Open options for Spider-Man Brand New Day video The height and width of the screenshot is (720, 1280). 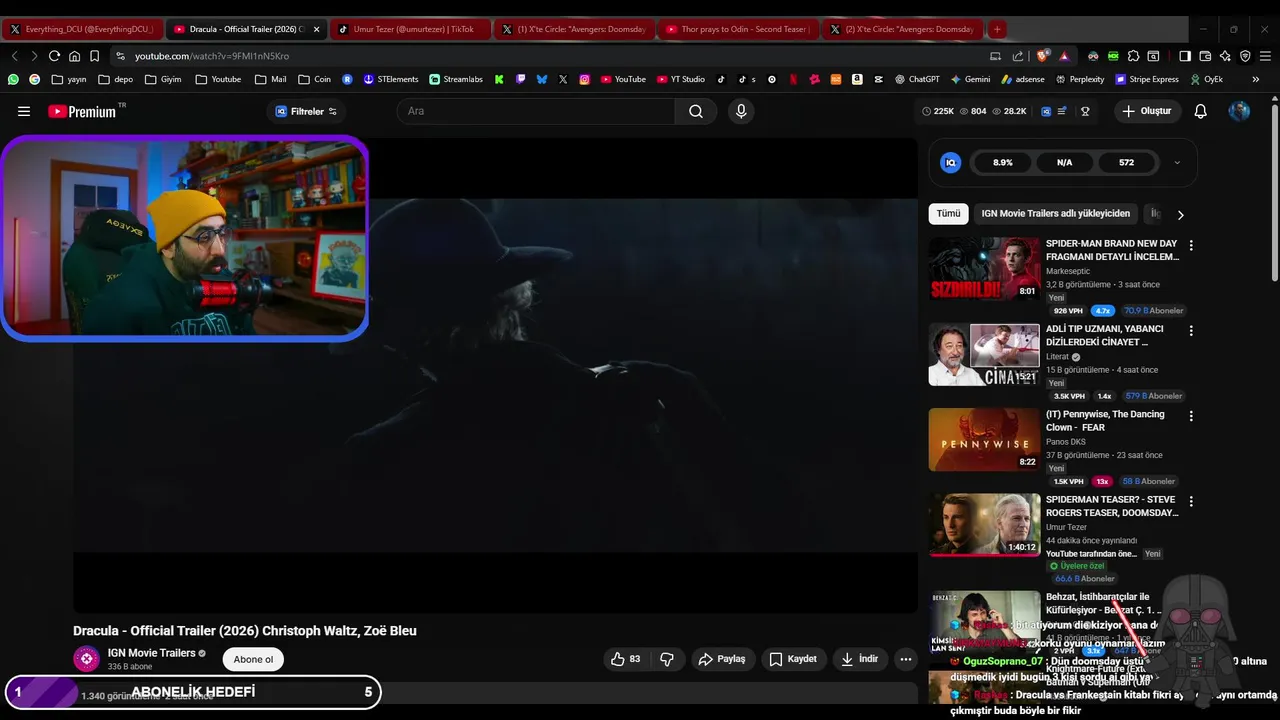pyautogui.click(x=1190, y=245)
